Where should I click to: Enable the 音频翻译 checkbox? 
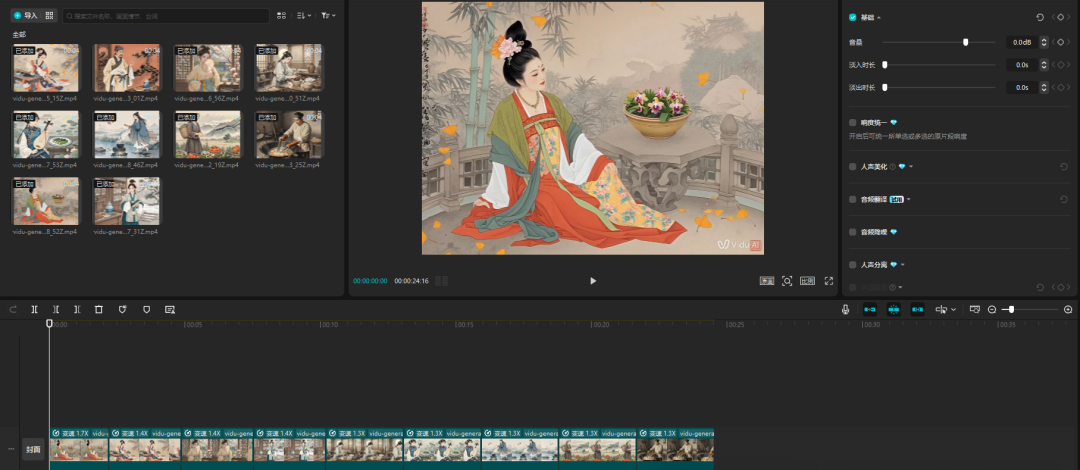point(853,199)
